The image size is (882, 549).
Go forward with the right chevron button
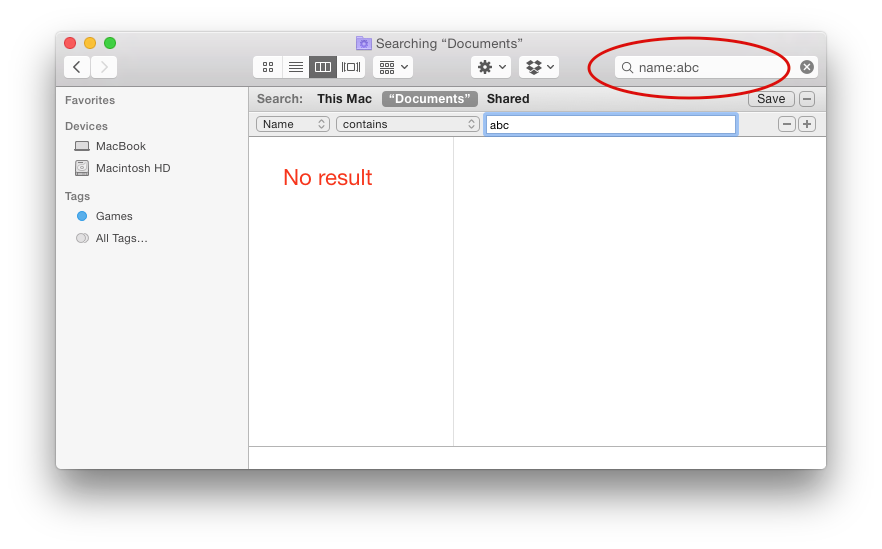[x=104, y=67]
